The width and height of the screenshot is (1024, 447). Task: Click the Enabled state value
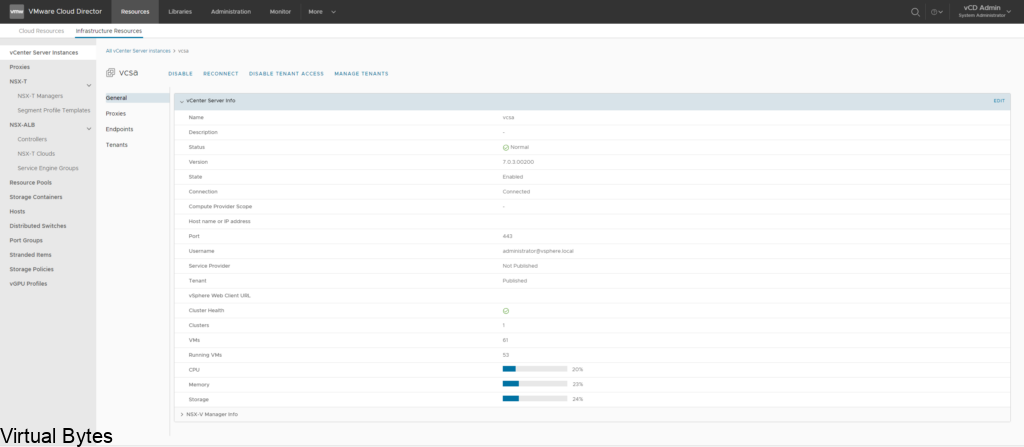point(513,176)
